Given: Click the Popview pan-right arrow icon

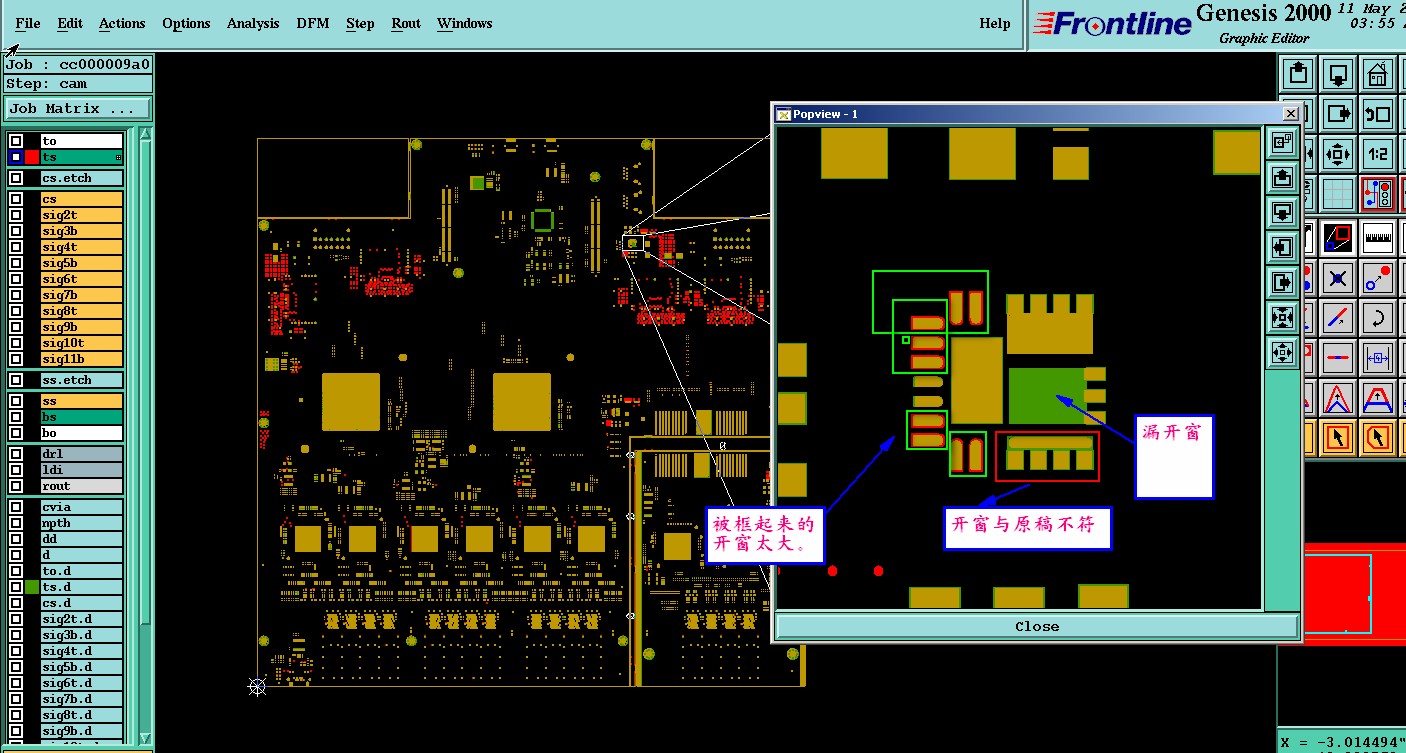Looking at the screenshot, I should (1282, 283).
